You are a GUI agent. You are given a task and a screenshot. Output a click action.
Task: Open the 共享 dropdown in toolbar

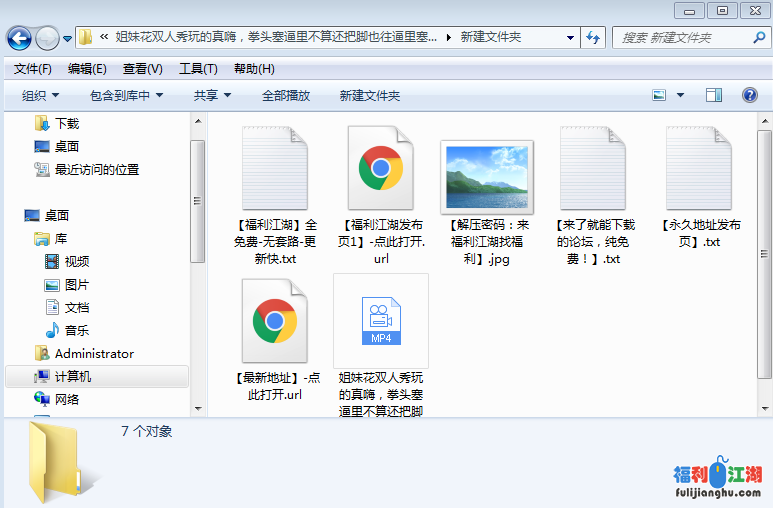[212, 95]
